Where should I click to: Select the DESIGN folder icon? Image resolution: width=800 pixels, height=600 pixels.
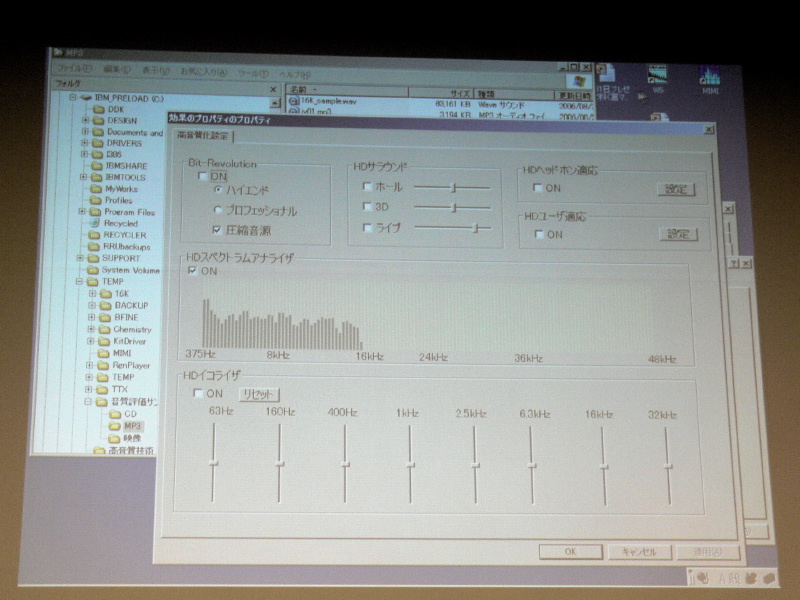point(97,121)
